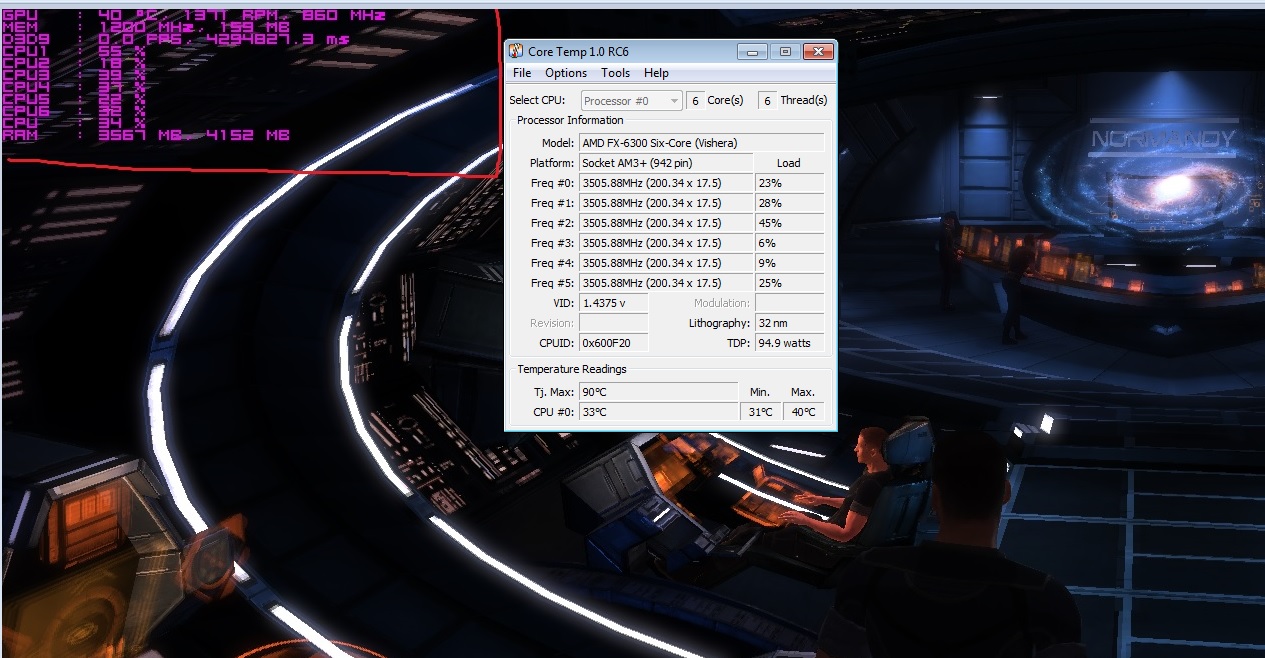
Task: Click the Core Temp title bar icon
Action: pyautogui.click(x=516, y=51)
